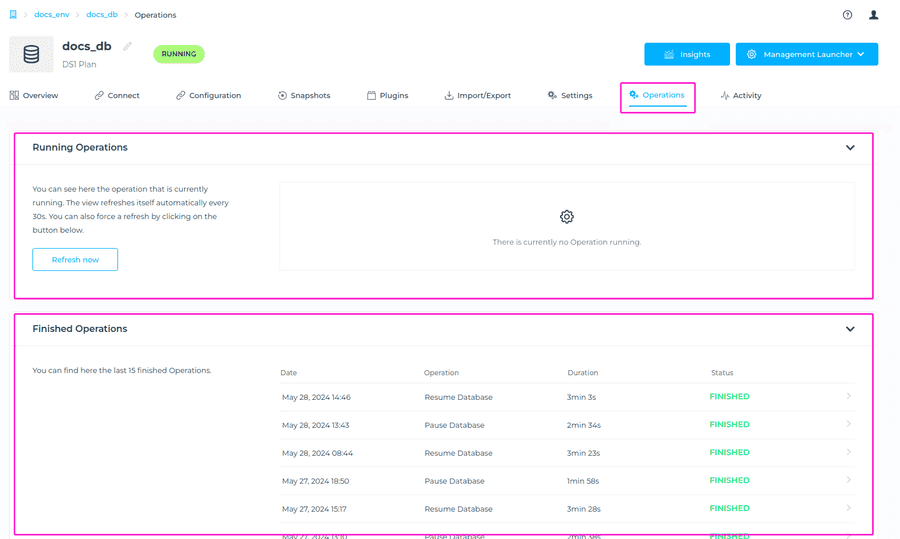Click the Insights button
This screenshot has width=900, height=539.
pyautogui.click(x=687, y=54)
